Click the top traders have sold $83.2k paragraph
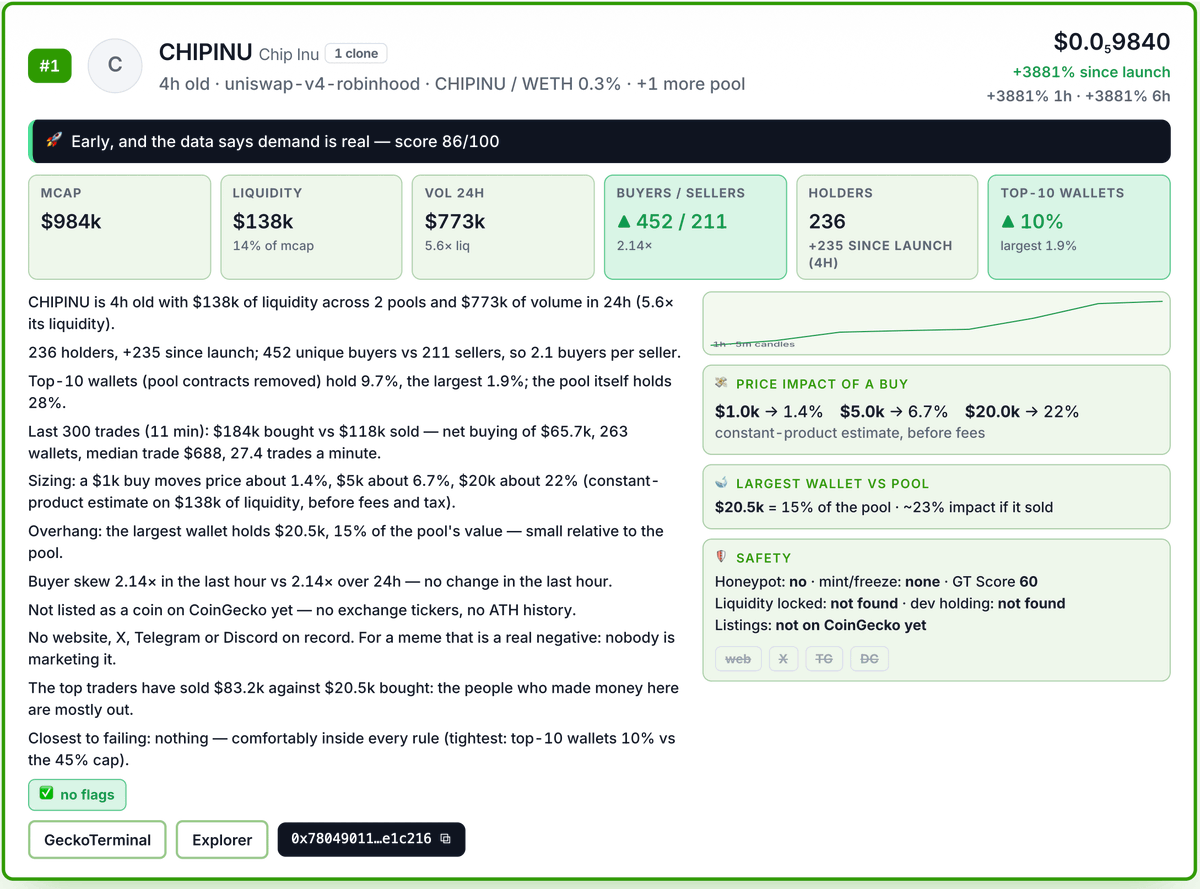Screen dimensions: 1200x889 click(x=354, y=698)
